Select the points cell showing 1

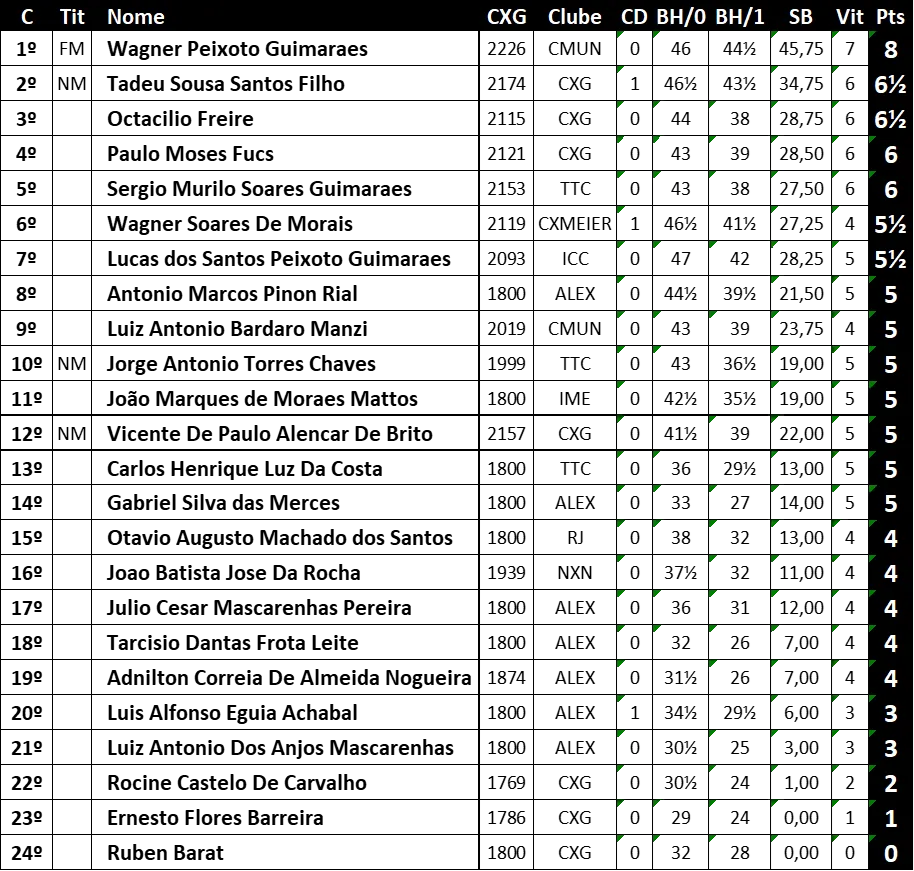pos(890,819)
